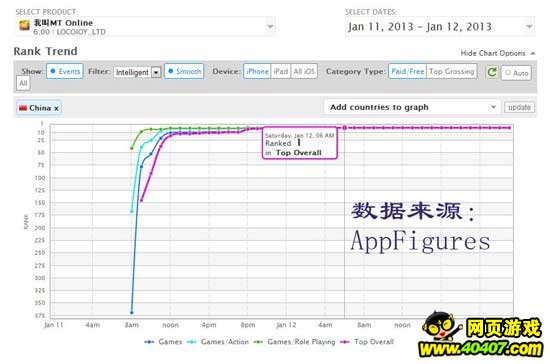Viewport: 550px width, 364px height.
Task: Click the green refresh chart icon
Action: (492, 72)
